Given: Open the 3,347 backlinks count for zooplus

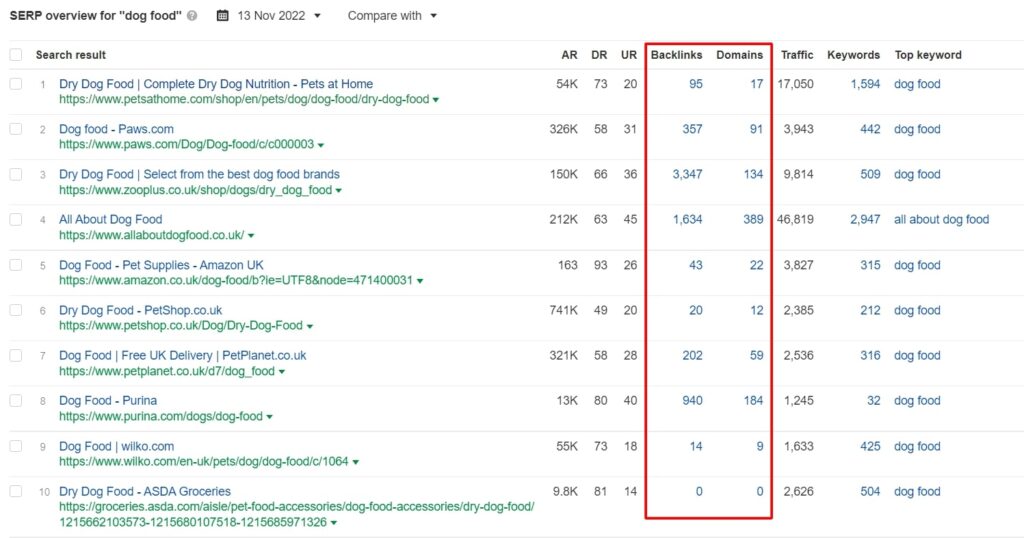Looking at the screenshot, I should 688,174.
